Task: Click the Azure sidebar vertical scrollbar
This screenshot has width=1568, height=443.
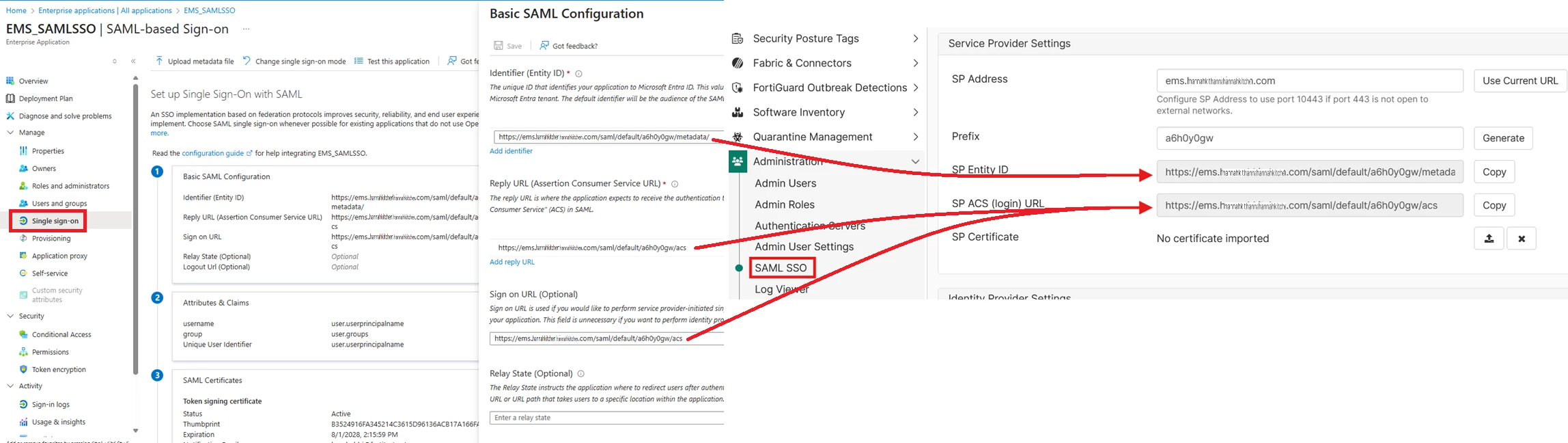Action: pos(135,229)
